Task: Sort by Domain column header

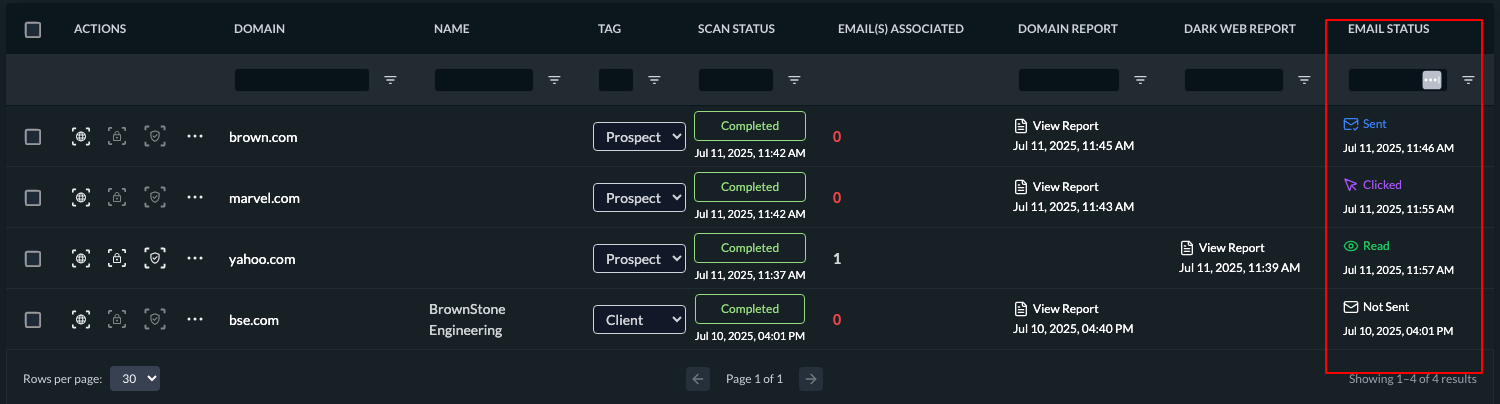Action: pyautogui.click(x=259, y=29)
